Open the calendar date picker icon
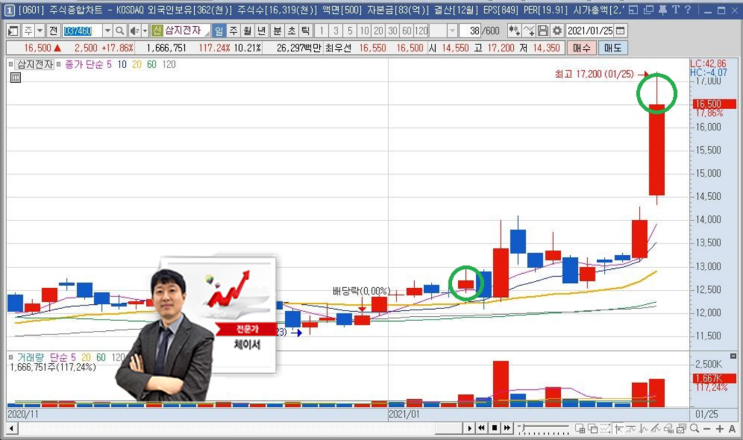Image resolution: width=743 pixels, height=440 pixels. tap(620, 31)
